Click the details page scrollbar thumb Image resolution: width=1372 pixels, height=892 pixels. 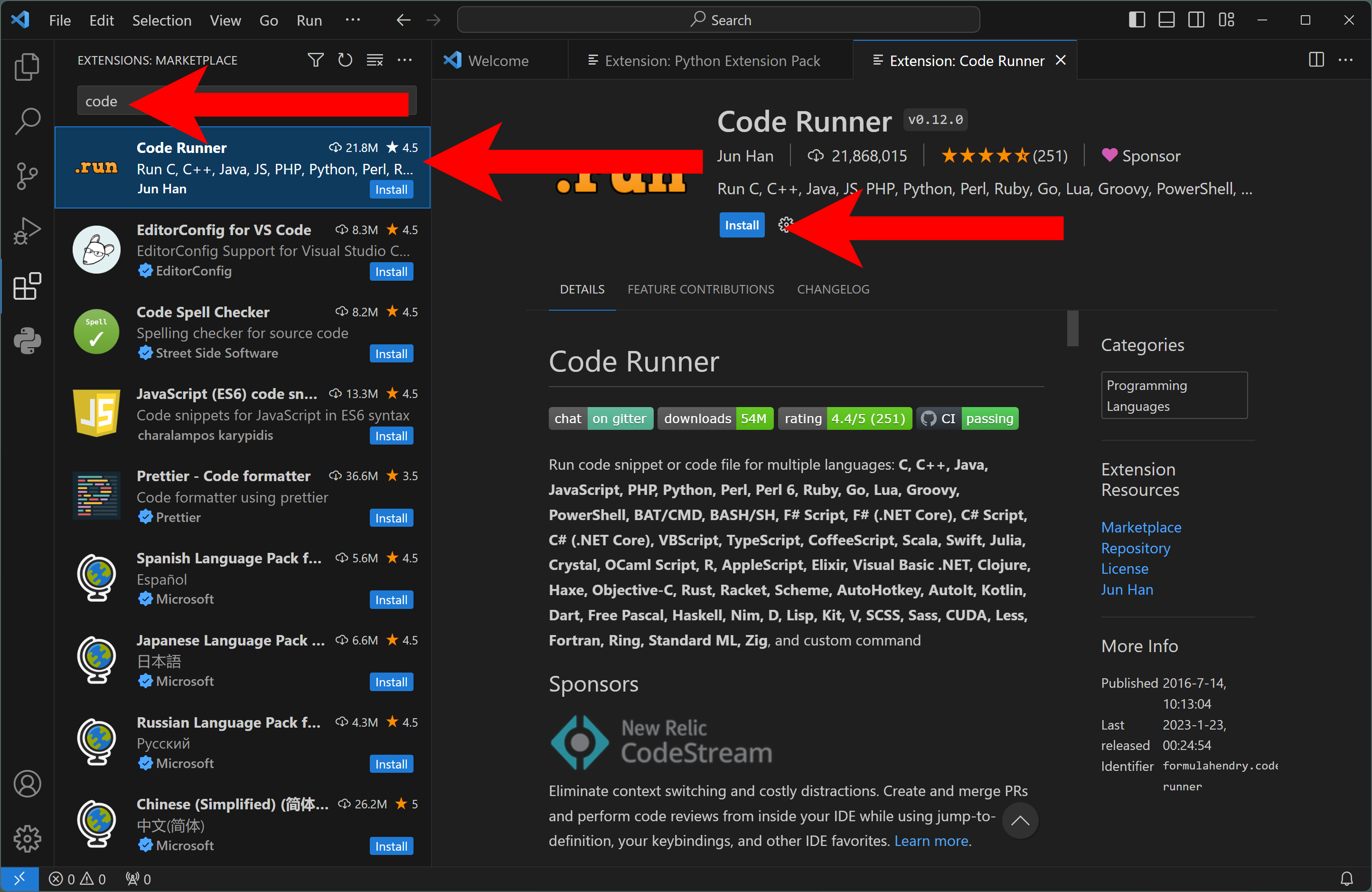pos(1072,328)
